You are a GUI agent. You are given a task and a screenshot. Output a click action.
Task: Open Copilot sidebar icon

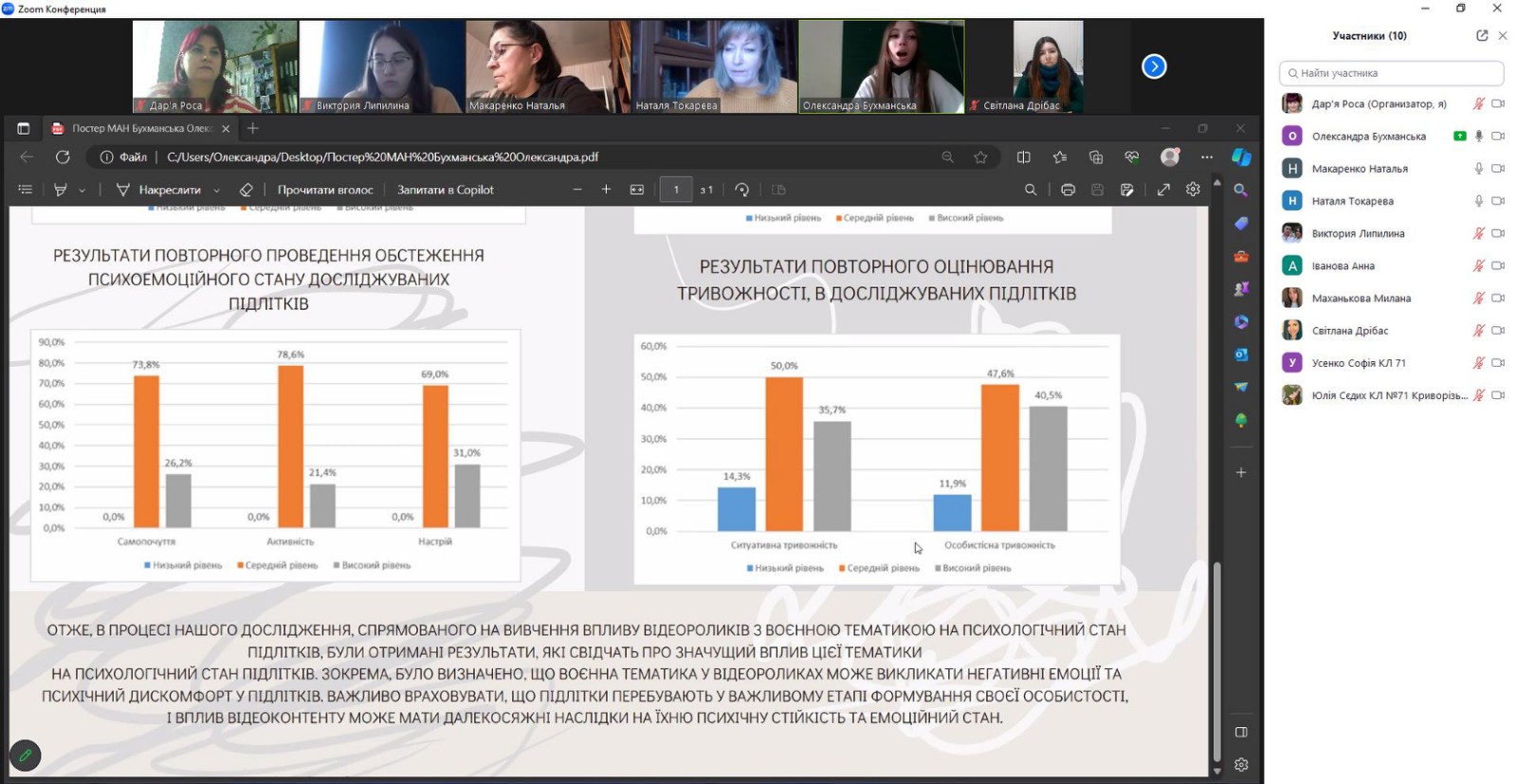[1241, 157]
